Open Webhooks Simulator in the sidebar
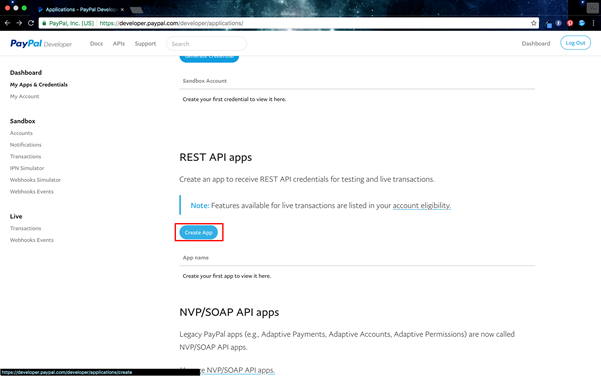Screen dimensions: 601x376 pyautogui.click(x=35, y=180)
